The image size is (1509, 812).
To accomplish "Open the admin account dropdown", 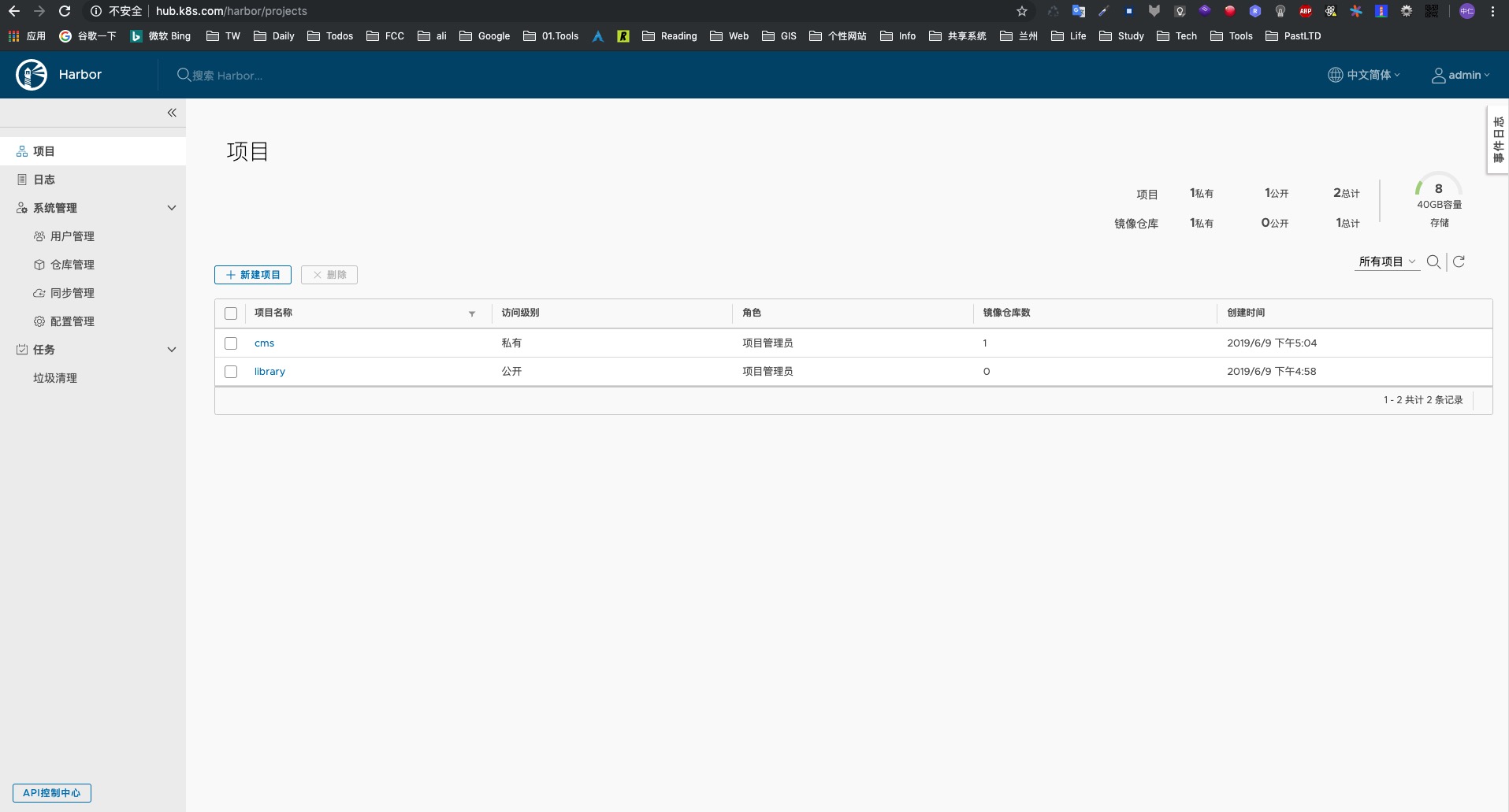I will [1461, 75].
